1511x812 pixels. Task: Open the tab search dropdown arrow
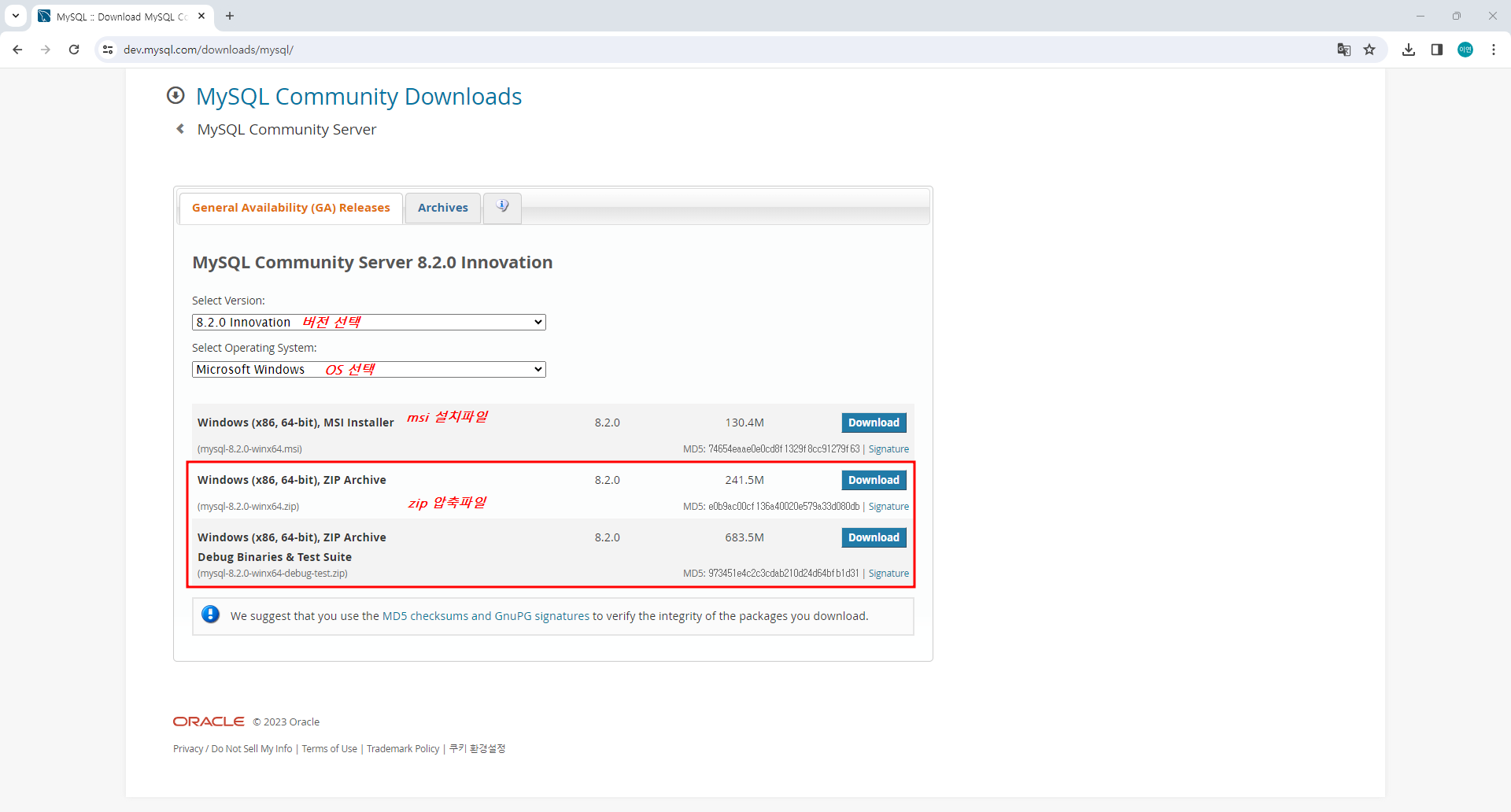(16, 16)
